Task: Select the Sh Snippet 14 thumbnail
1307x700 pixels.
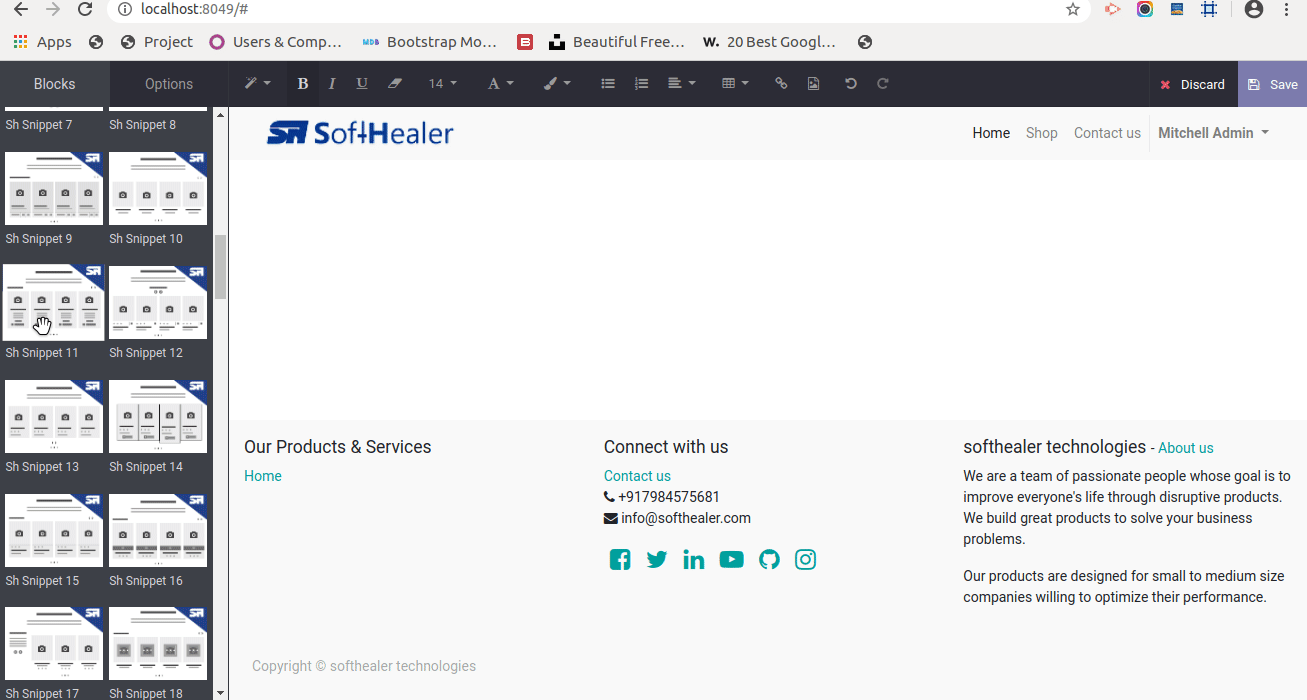Action: click(x=158, y=417)
